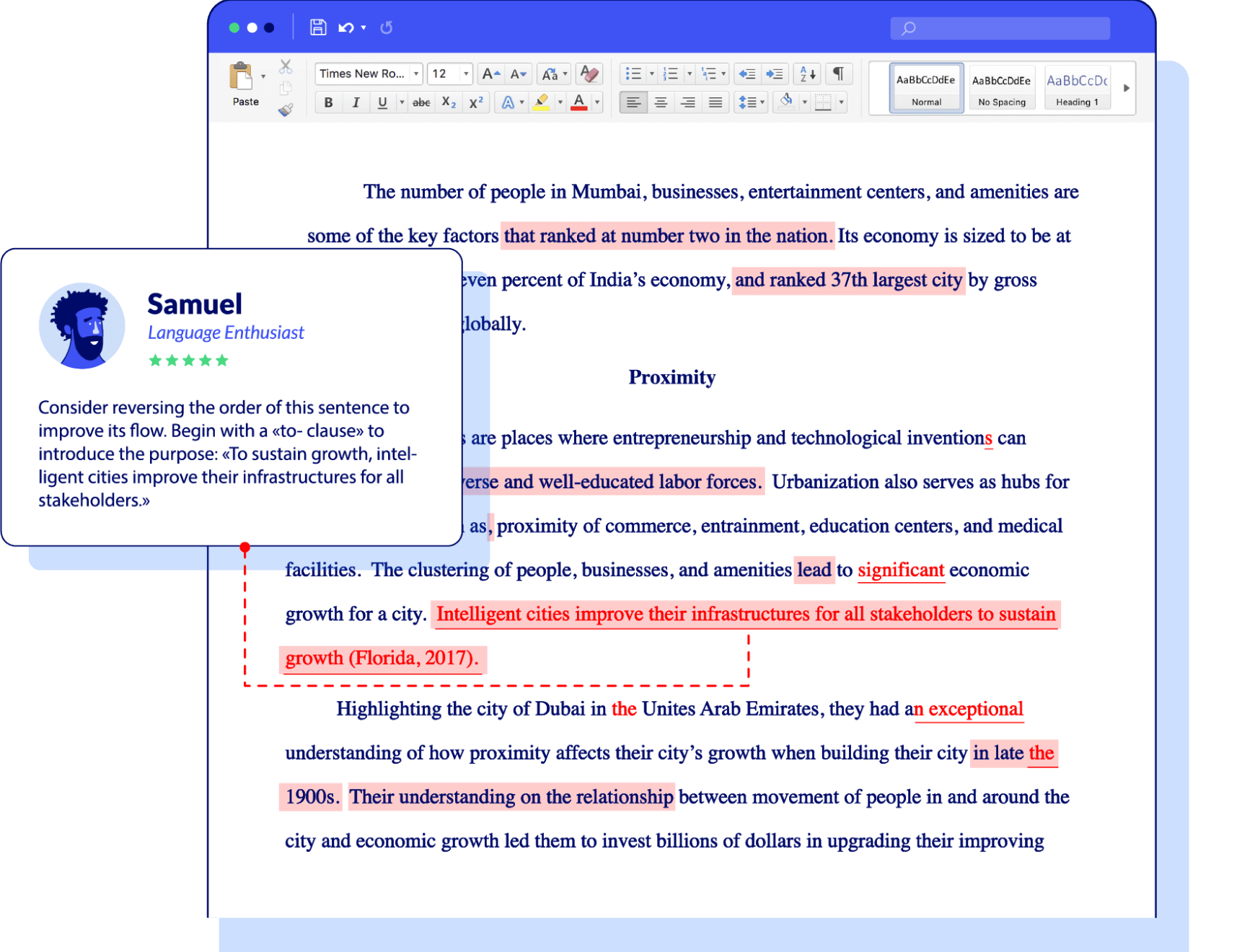
Task: Increase font size with A-up icon
Action: pyautogui.click(x=491, y=74)
